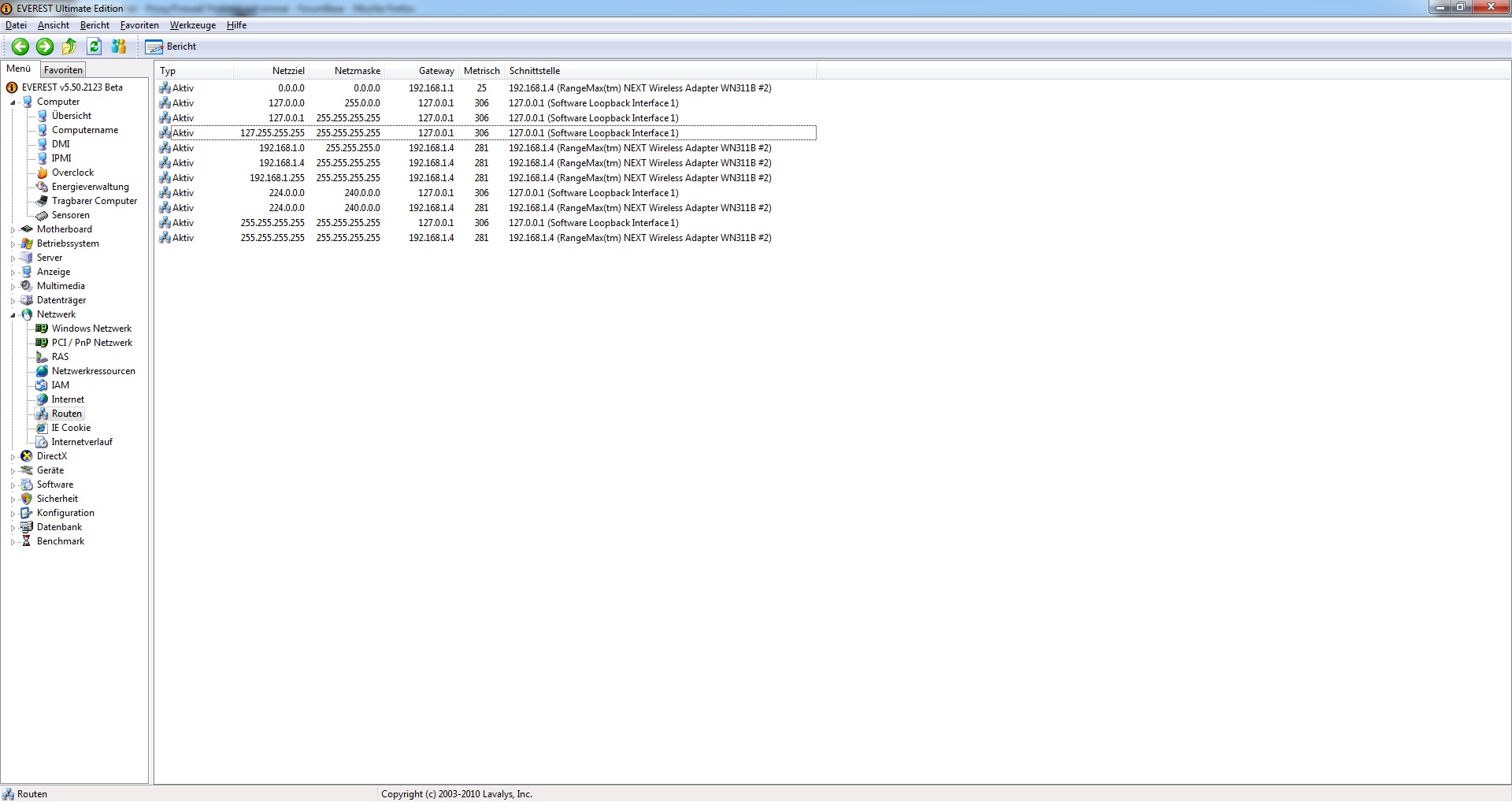Select the EVEREST v5.50.2123 Beta root node
The width and height of the screenshot is (1512, 802).
[72, 87]
